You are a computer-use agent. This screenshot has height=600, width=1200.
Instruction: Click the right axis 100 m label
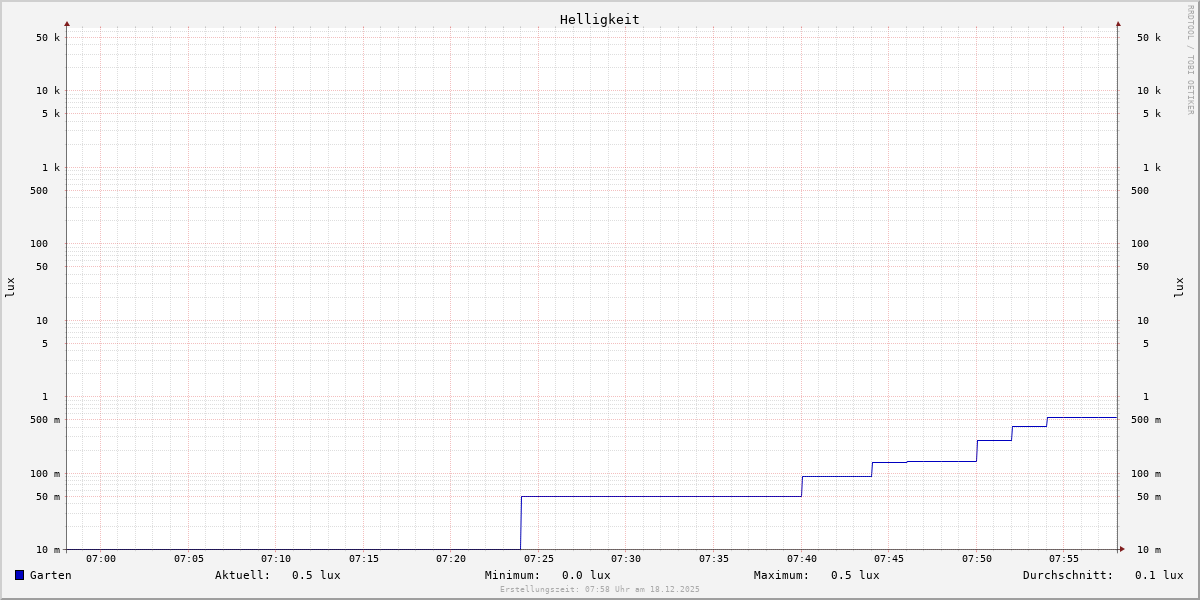1146,474
